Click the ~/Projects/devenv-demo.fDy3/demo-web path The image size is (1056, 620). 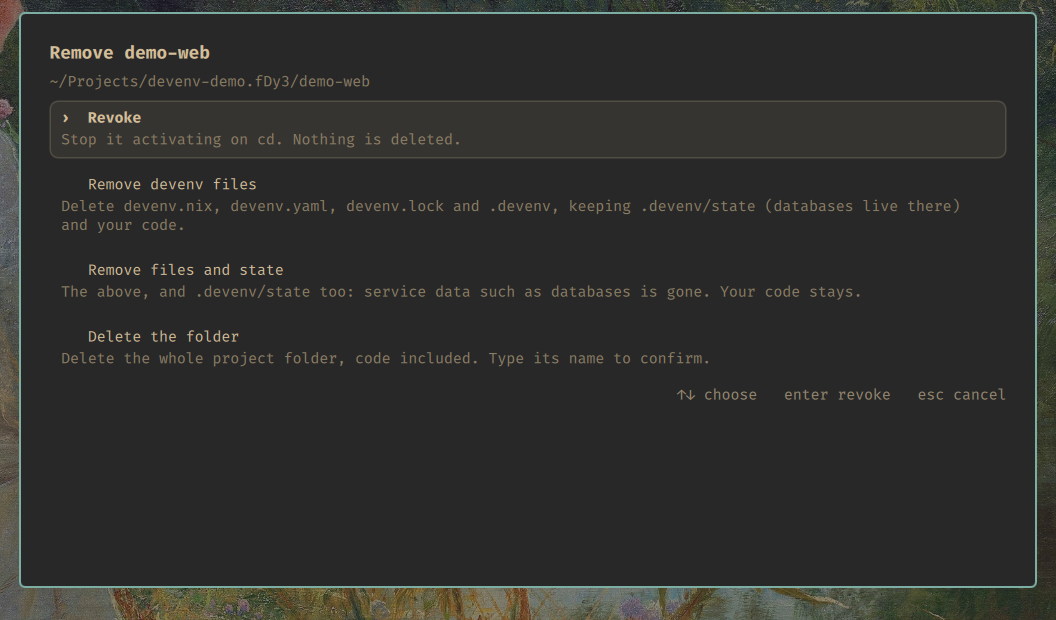209,81
